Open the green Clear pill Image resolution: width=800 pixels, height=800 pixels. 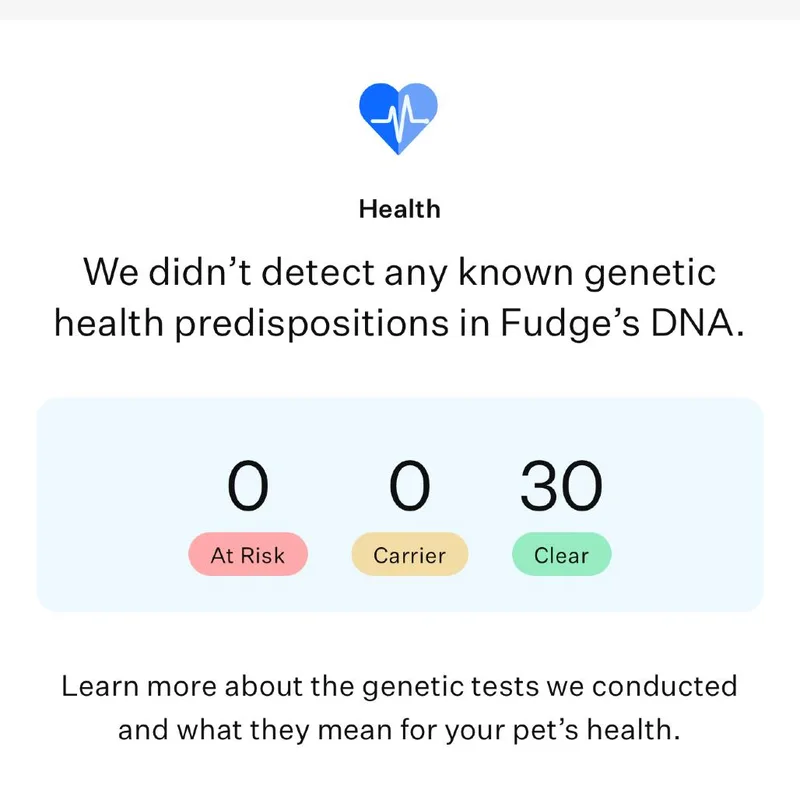[562, 554]
